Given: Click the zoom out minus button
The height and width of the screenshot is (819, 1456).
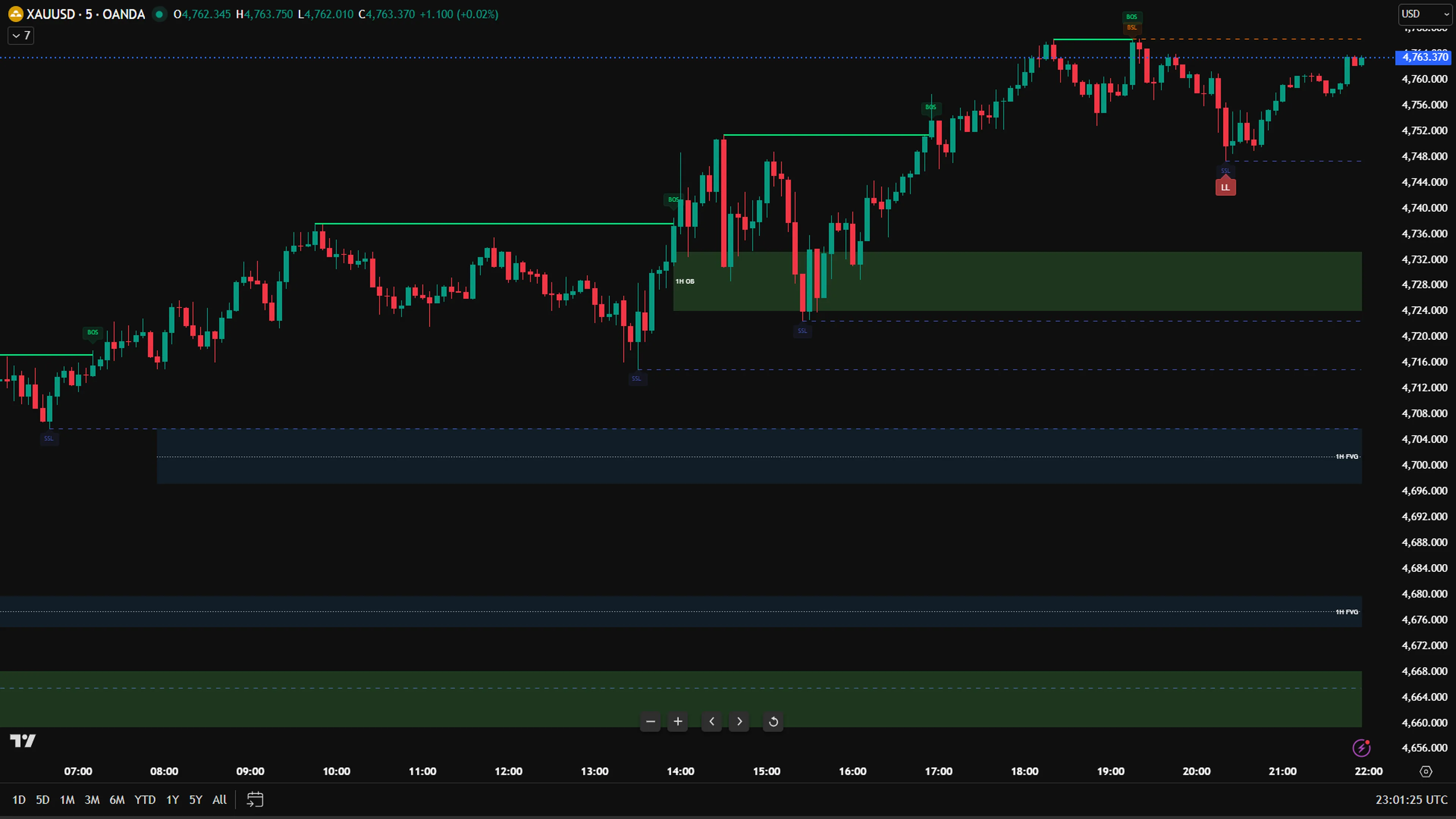Looking at the screenshot, I should 650,722.
